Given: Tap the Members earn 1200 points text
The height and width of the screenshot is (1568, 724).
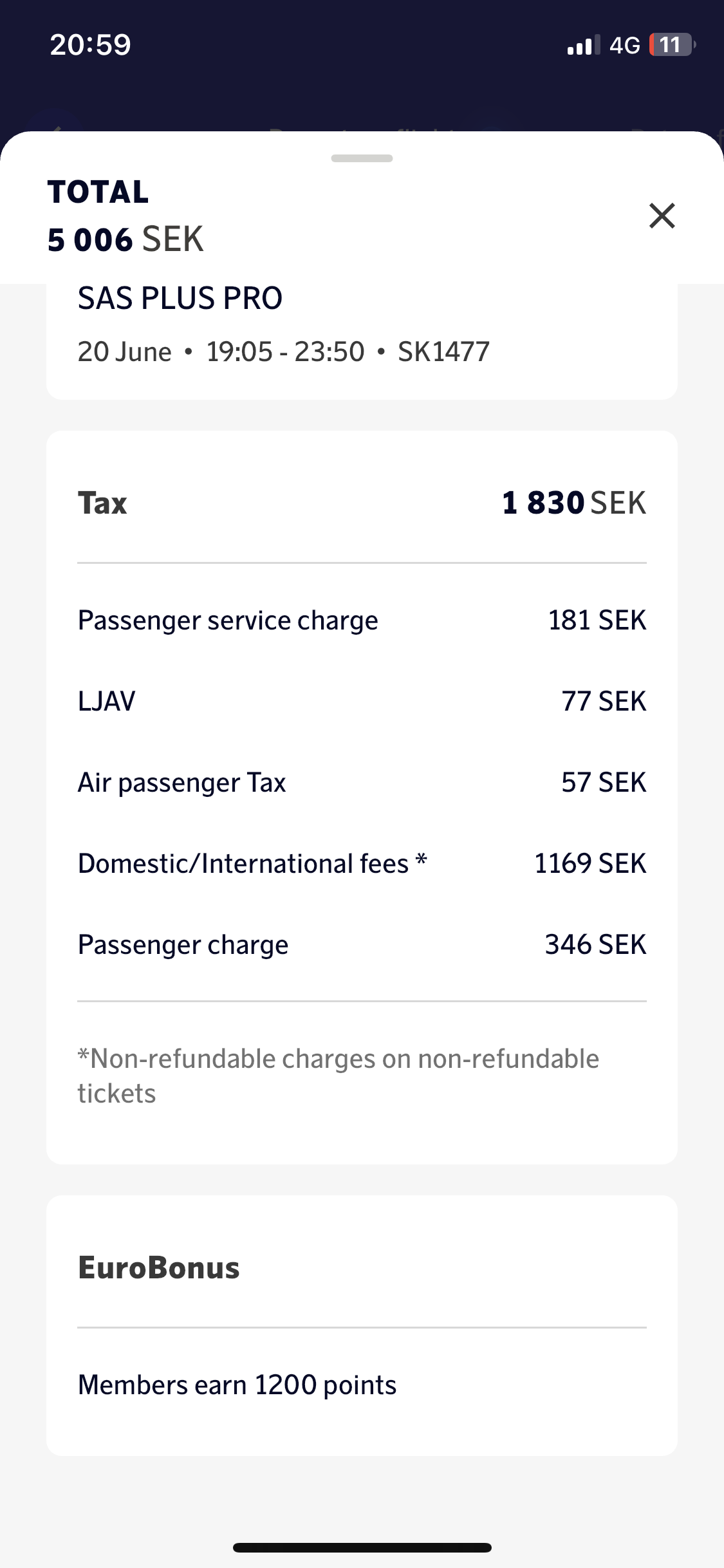Looking at the screenshot, I should 237,1385.
